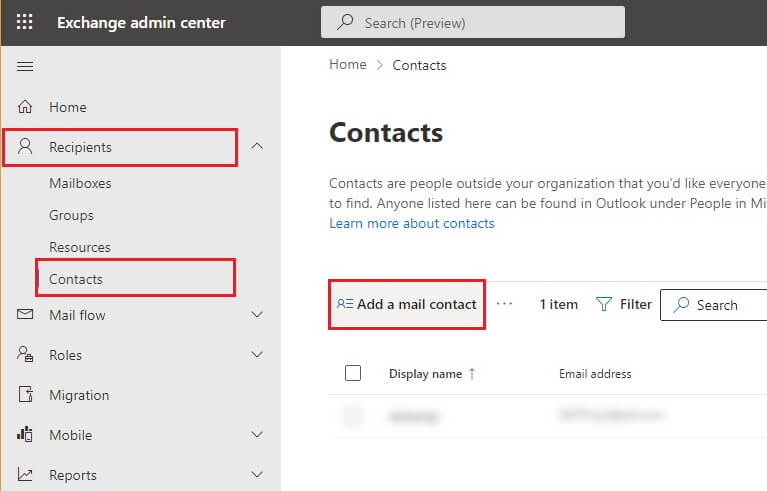The height and width of the screenshot is (491, 767).
Task: Sort by the Display name column header
Action: (426, 373)
